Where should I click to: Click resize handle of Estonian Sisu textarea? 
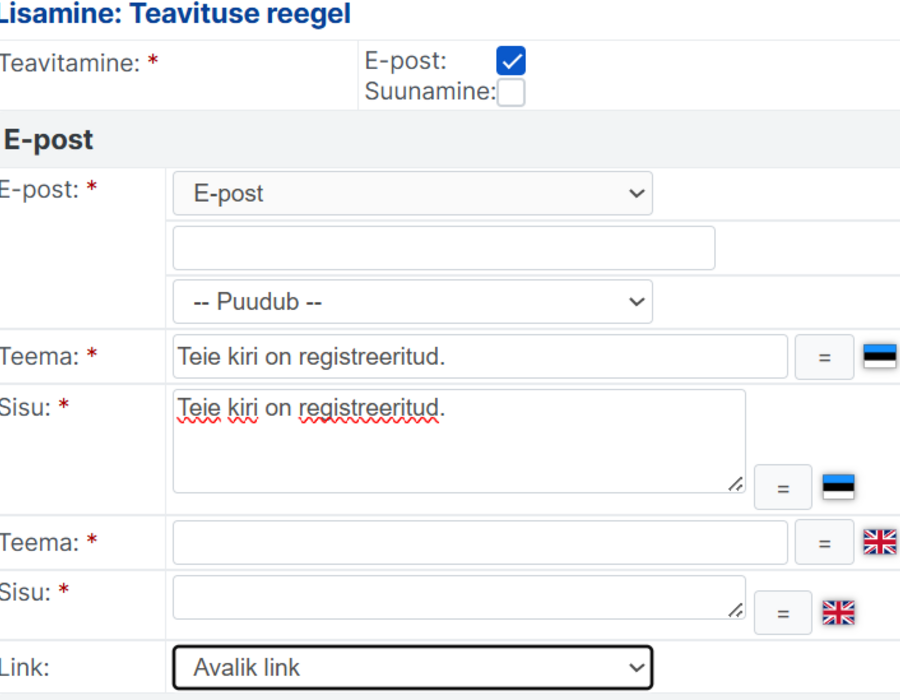click(736, 484)
